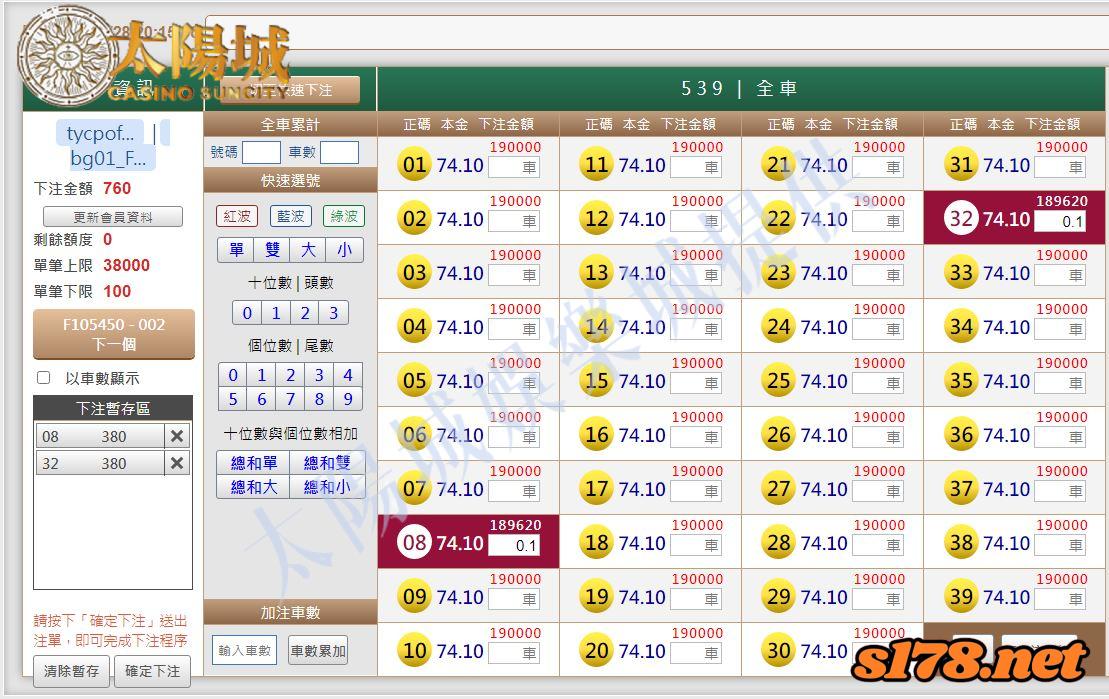This screenshot has height=699, width=1109.
Task: Select yellow number ball 35
Action: click(961, 381)
